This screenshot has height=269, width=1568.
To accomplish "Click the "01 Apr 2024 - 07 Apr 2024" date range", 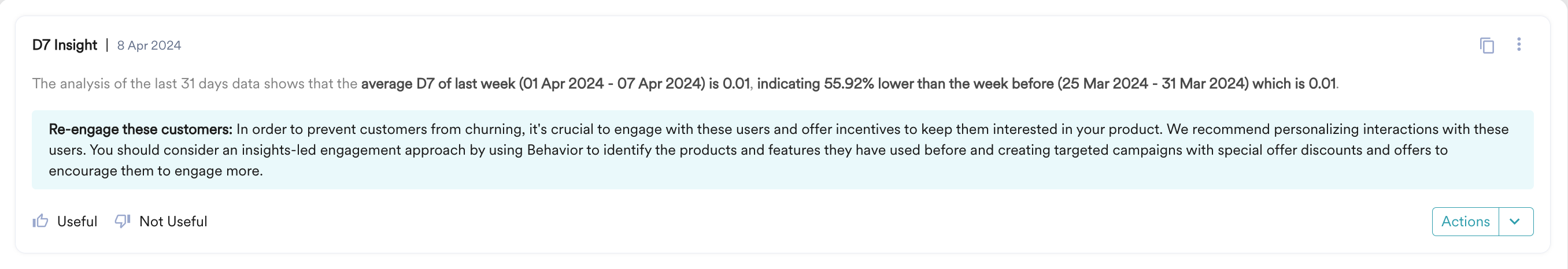I will 611,84.
